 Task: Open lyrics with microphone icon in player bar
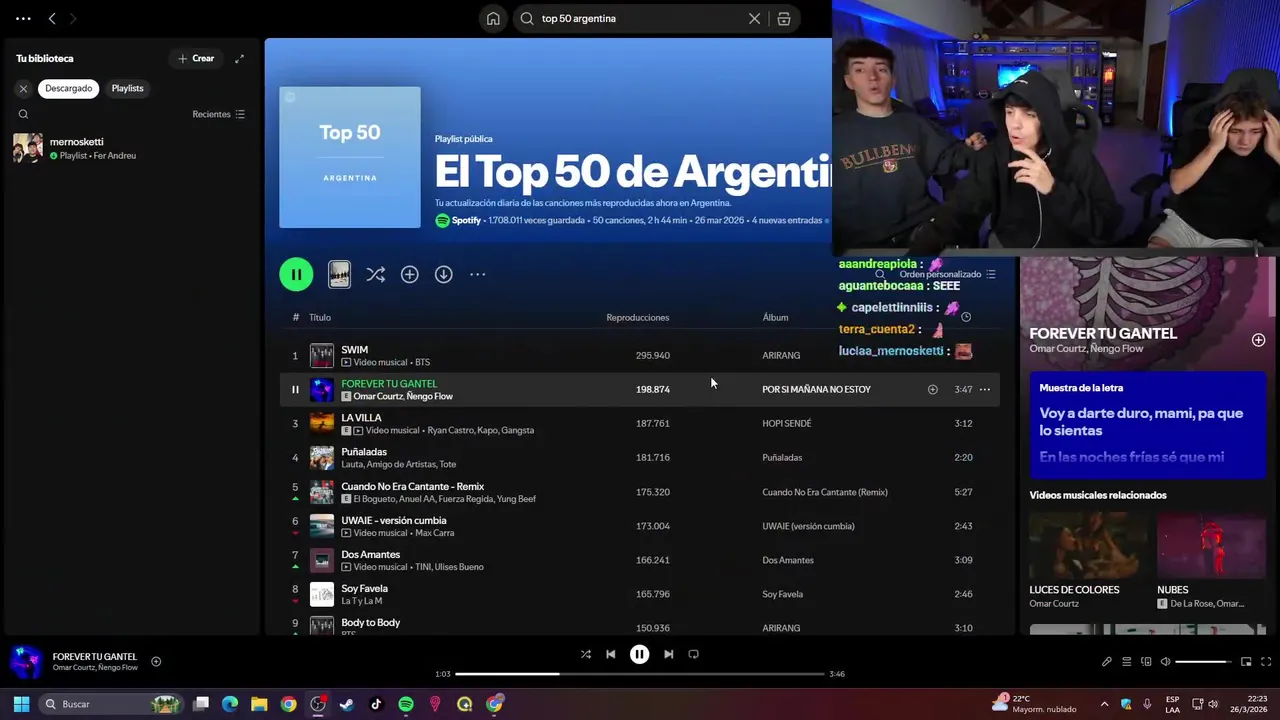(1107, 661)
